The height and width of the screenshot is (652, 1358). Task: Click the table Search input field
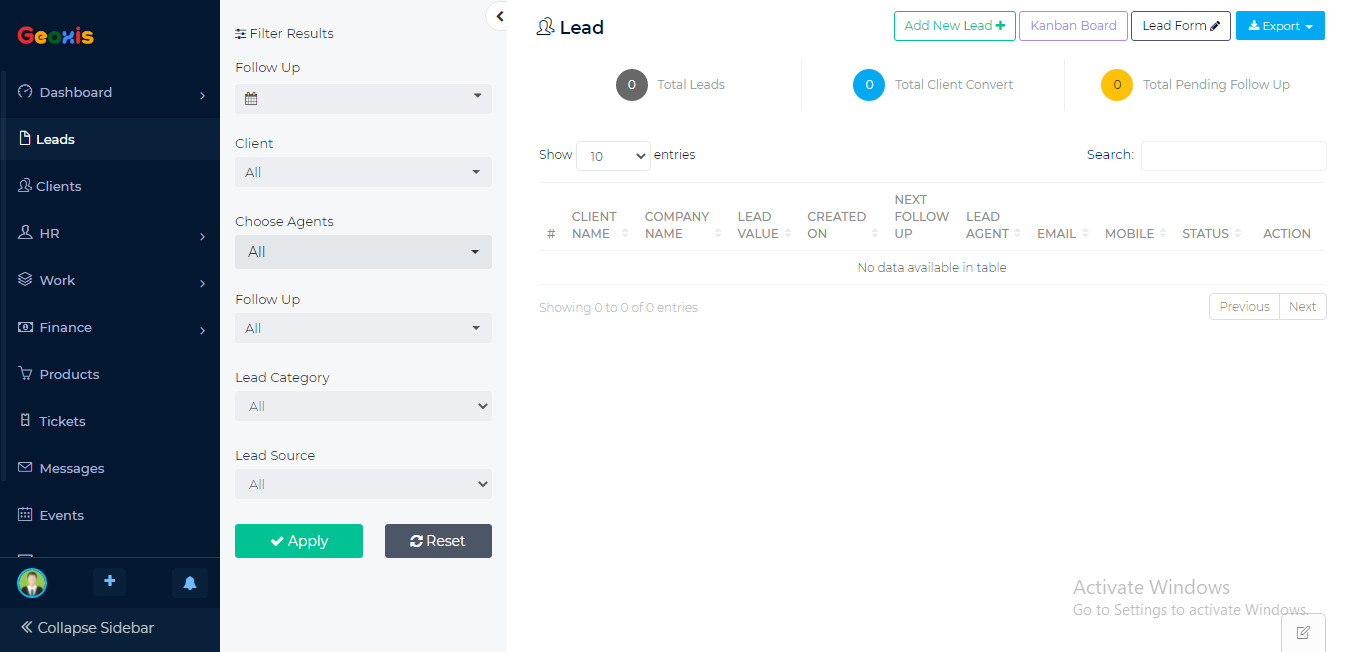(1233, 156)
